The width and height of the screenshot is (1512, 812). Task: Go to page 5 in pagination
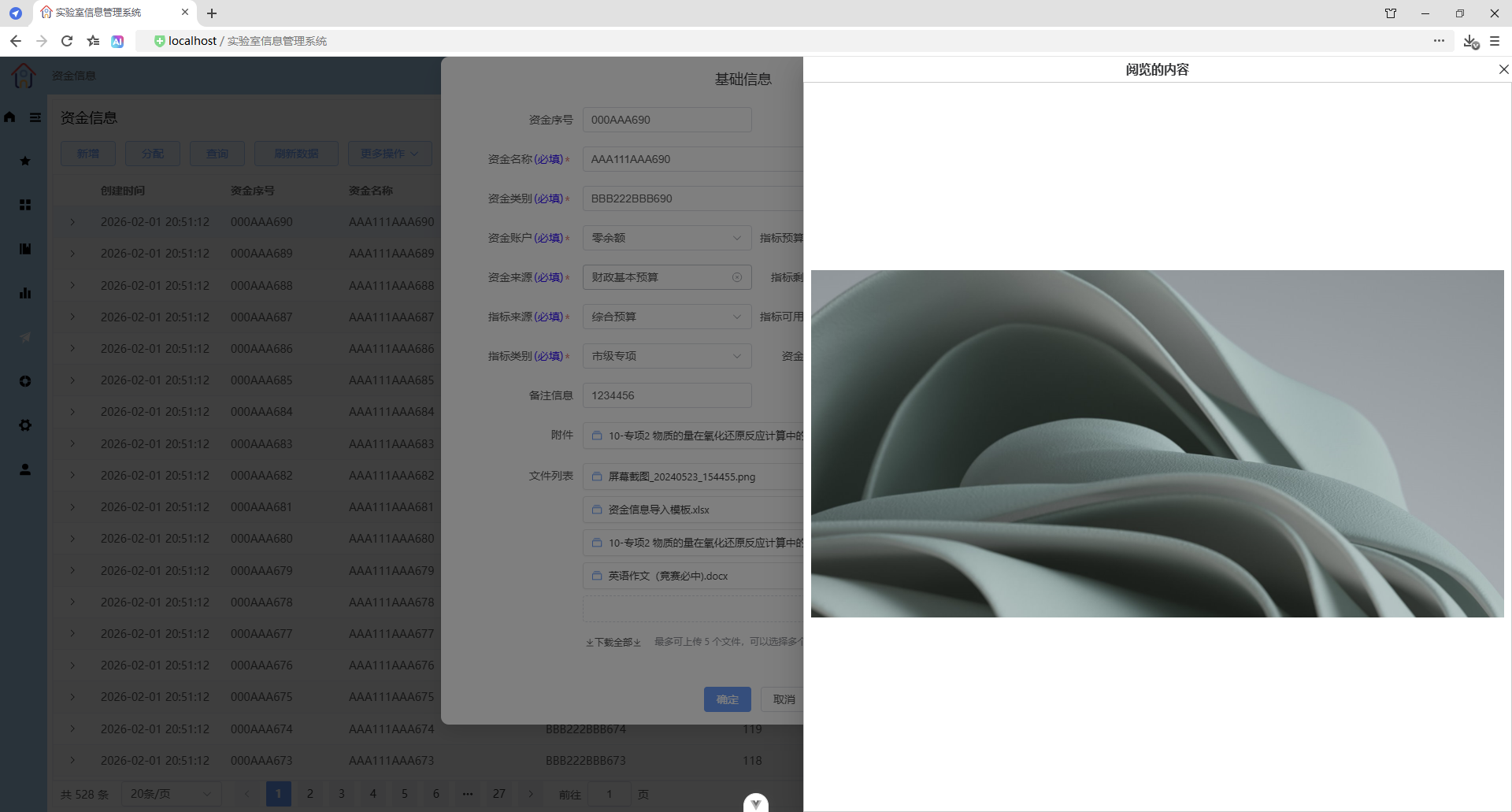[405, 794]
